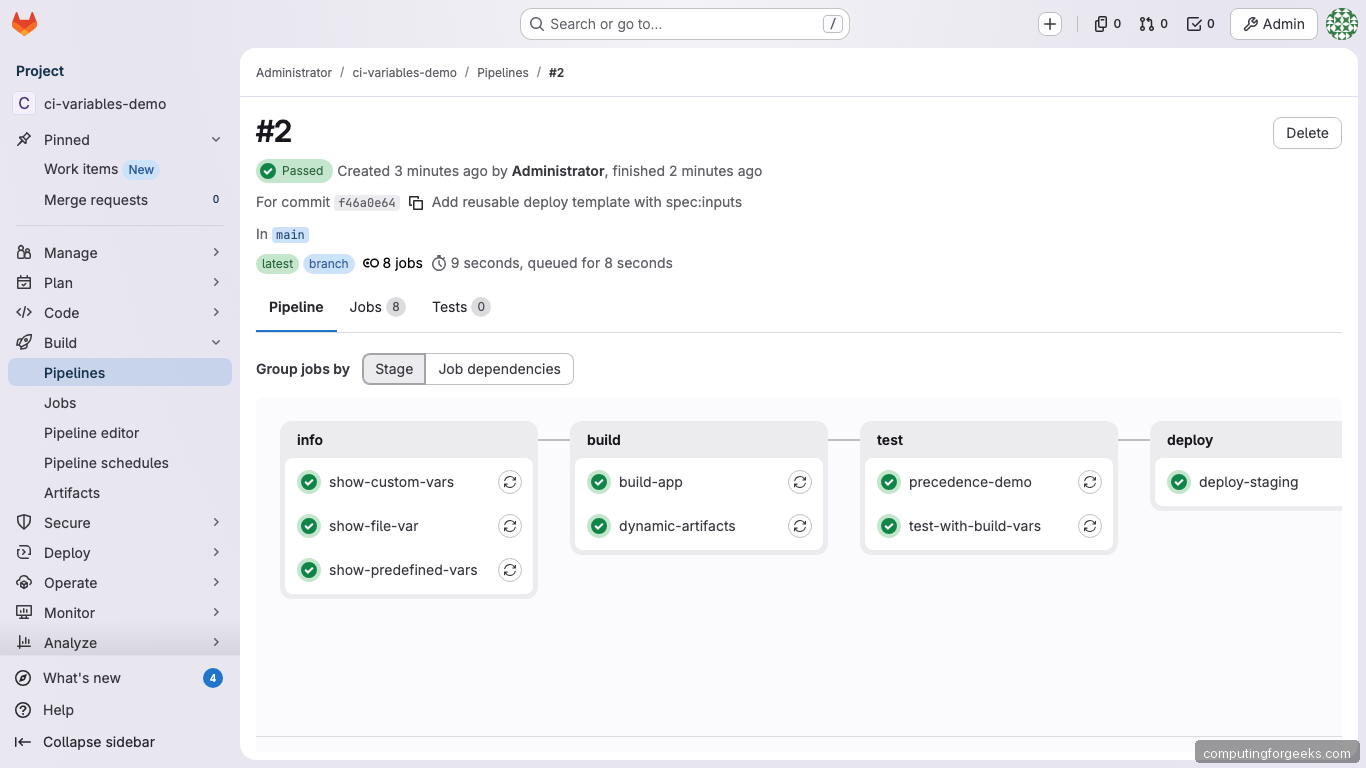Screen dimensions: 1366x768
Task: Open the To-Do List from the top bar
Action: pos(1199,23)
